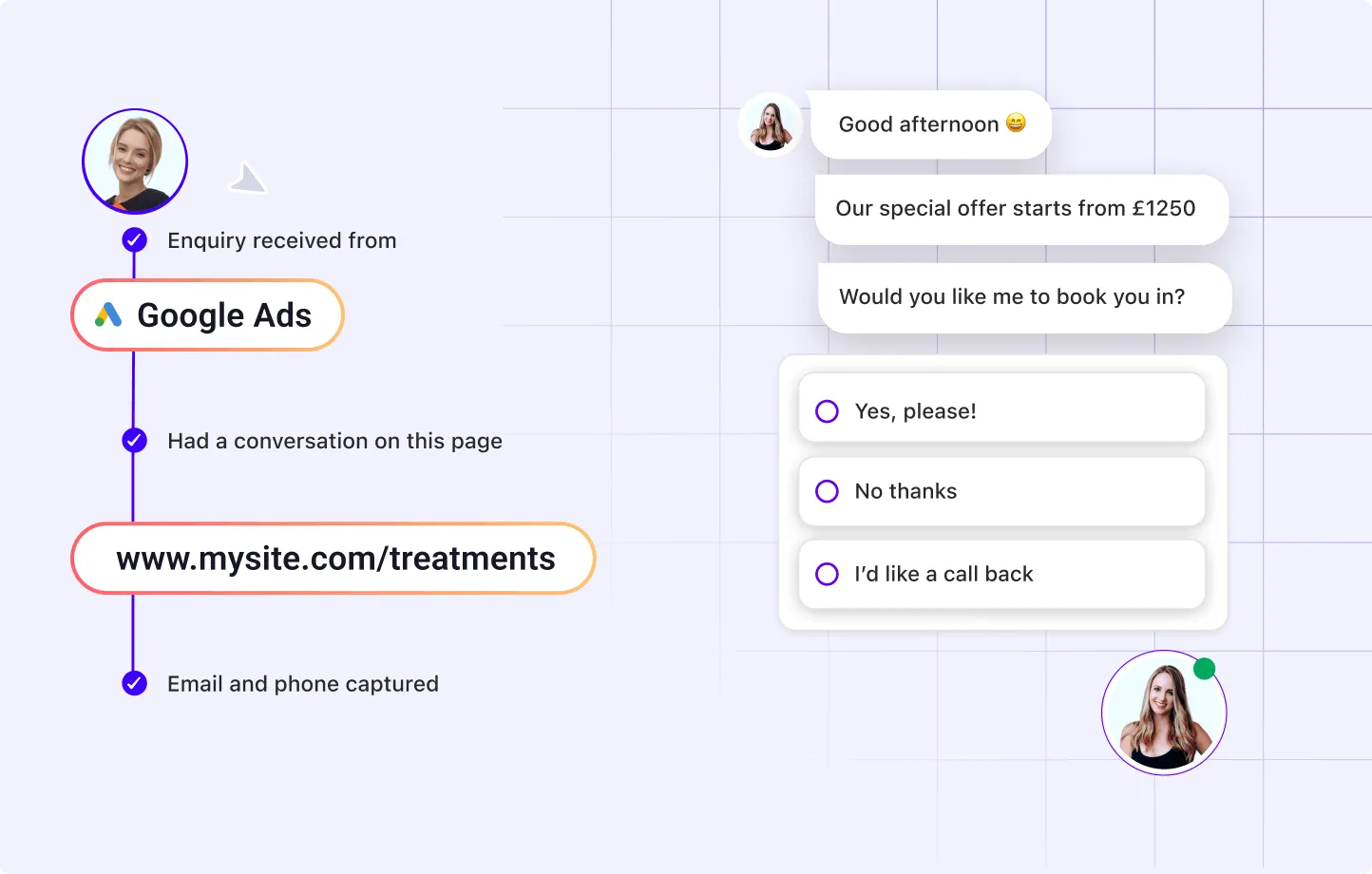Click the Google Ads logo icon
Image resolution: width=1372 pixels, height=874 pixels.
[107, 314]
